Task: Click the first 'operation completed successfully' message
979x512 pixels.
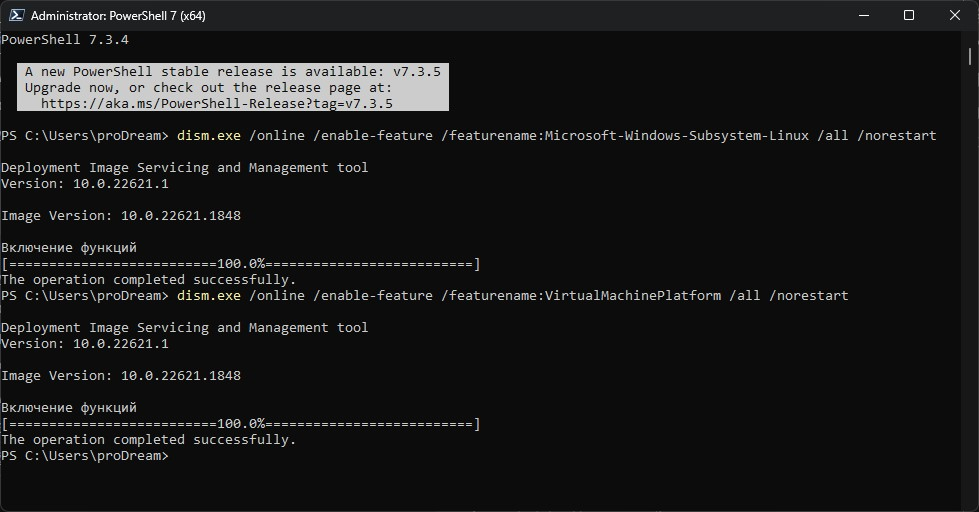Action: pyautogui.click(x=149, y=280)
